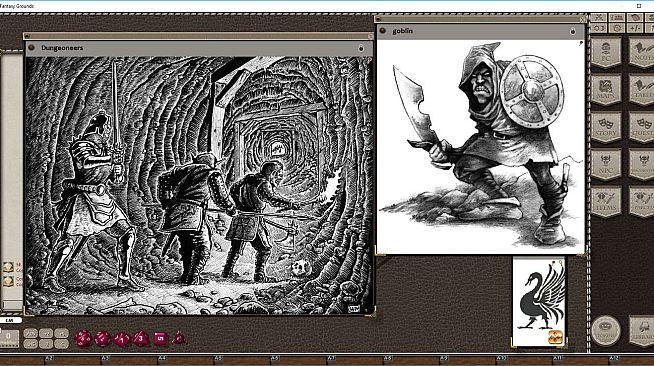Open the Tables sidebar button
The image size is (654, 366).
(x=642, y=89)
